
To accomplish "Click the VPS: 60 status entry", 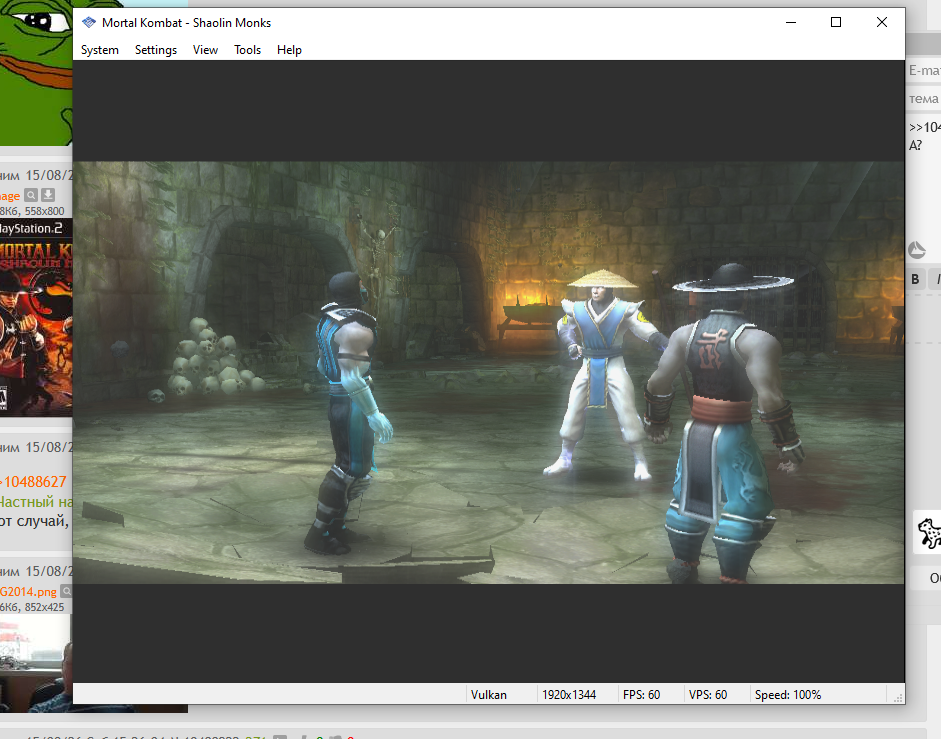I will pos(708,695).
